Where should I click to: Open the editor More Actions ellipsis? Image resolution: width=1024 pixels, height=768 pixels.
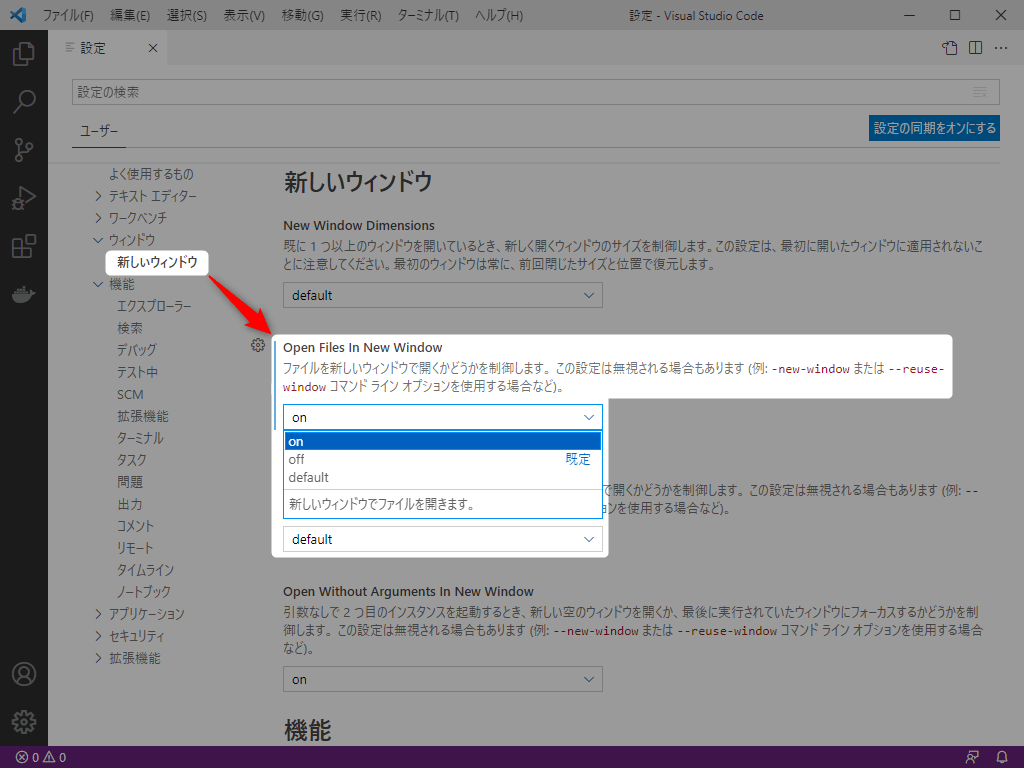pos(1000,48)
